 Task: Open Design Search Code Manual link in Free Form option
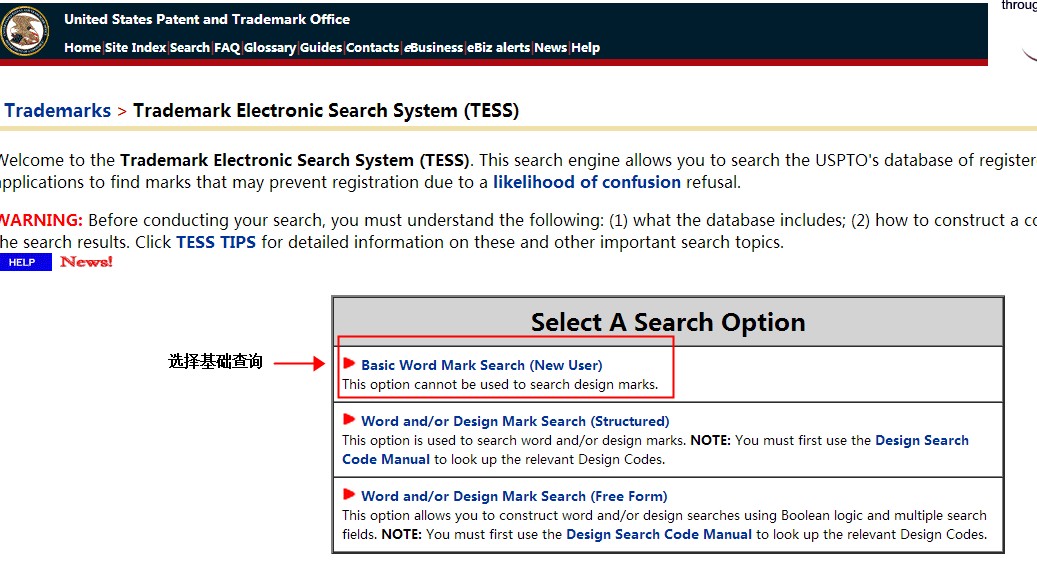[658, 534]
